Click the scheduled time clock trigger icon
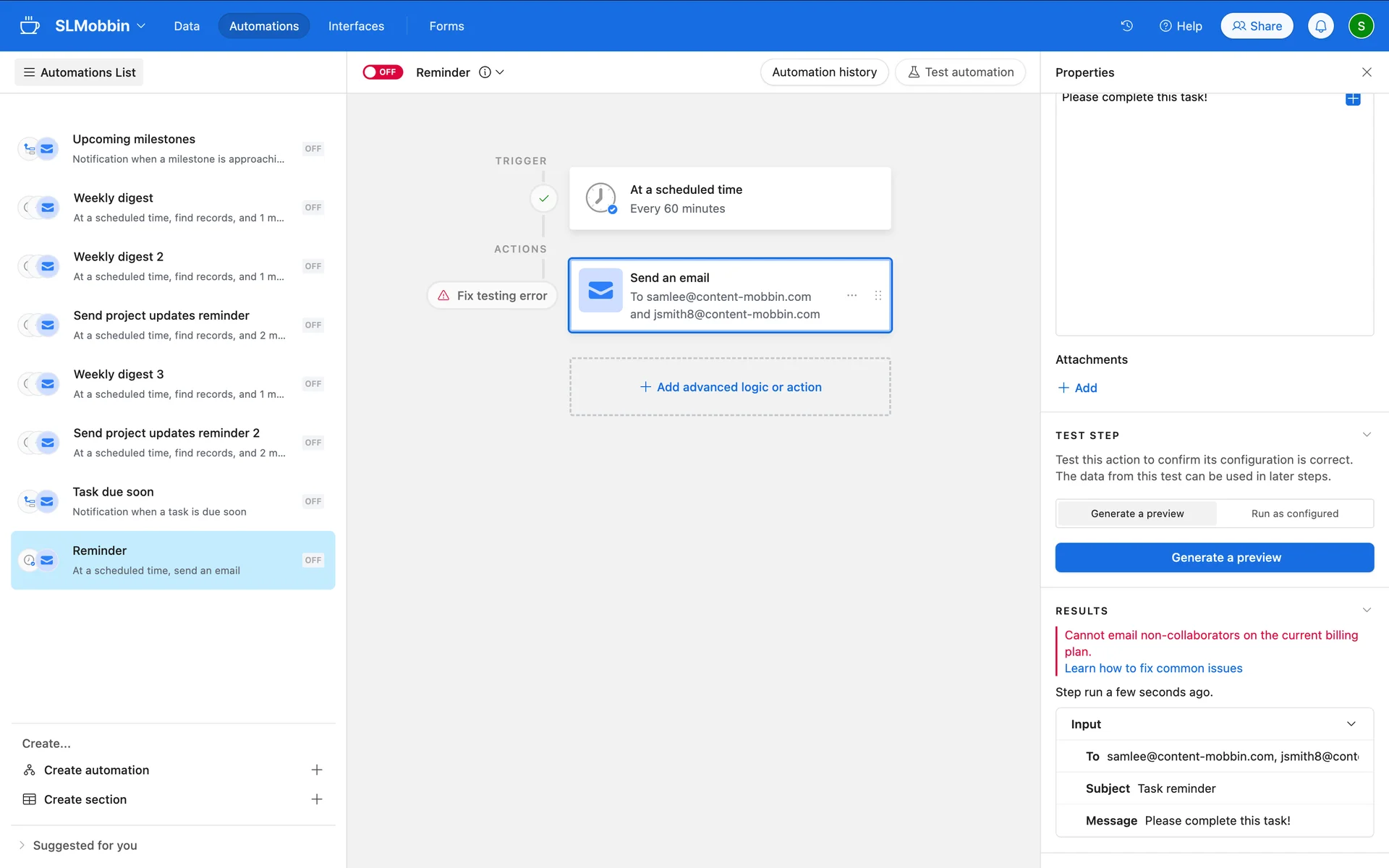The height and width of the screenshot is (868, 1389). pyautogui.click(x=600, y=198)
